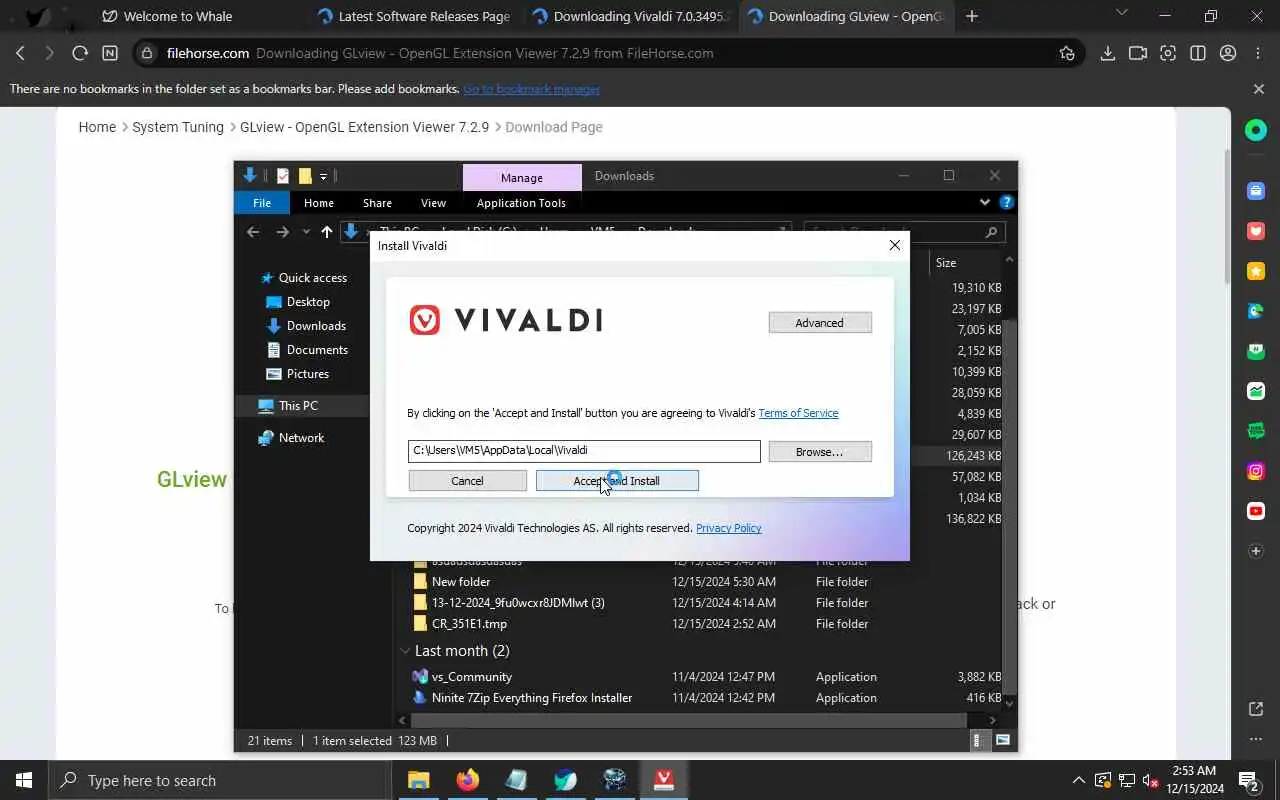The width and height of the screenshot is (1280, 800).
Task: Open the profile account icon
Action: coord(1228,53)
